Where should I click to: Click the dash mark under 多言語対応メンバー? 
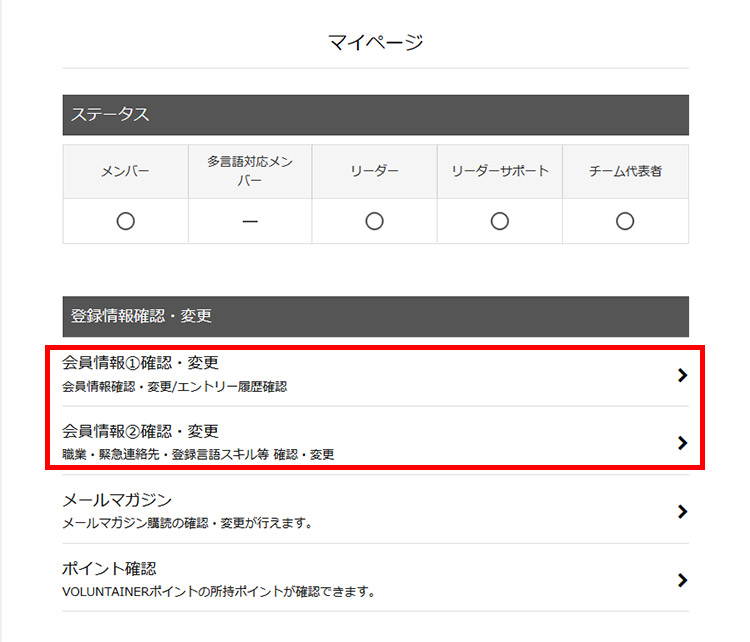[250, 221]
